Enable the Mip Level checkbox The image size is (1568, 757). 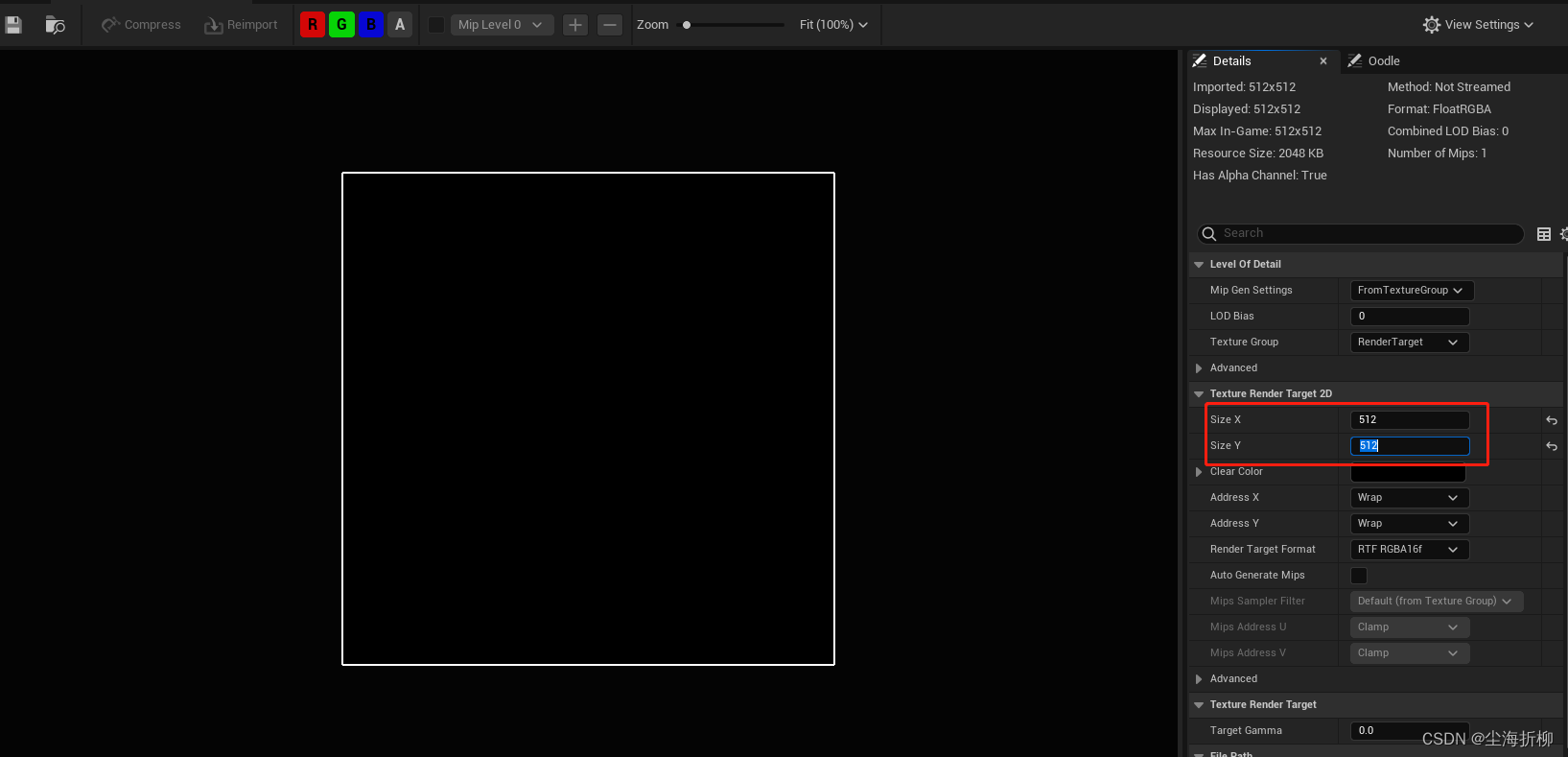tap(435, 25)
